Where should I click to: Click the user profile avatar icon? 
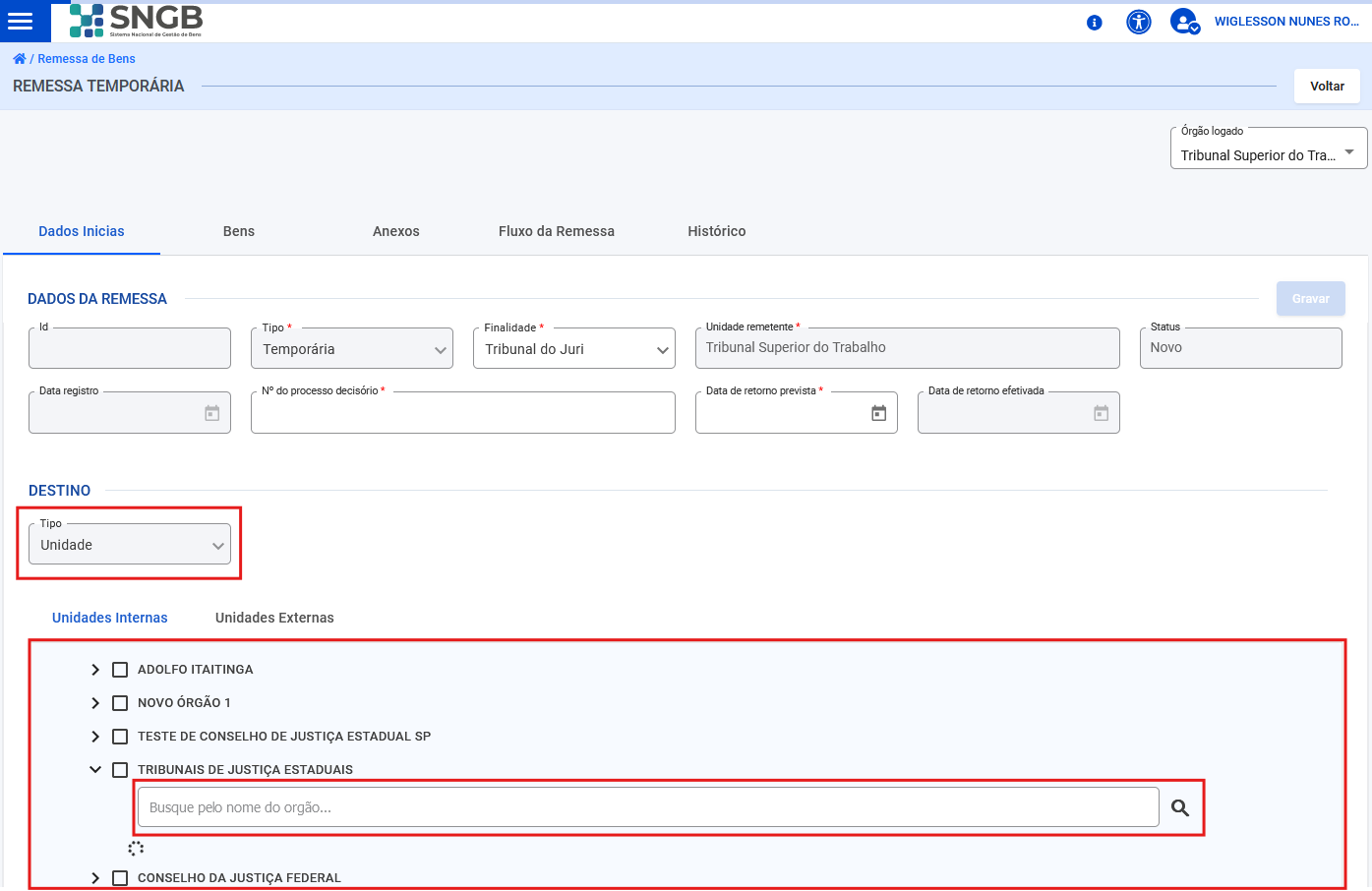coord(1185,22)
